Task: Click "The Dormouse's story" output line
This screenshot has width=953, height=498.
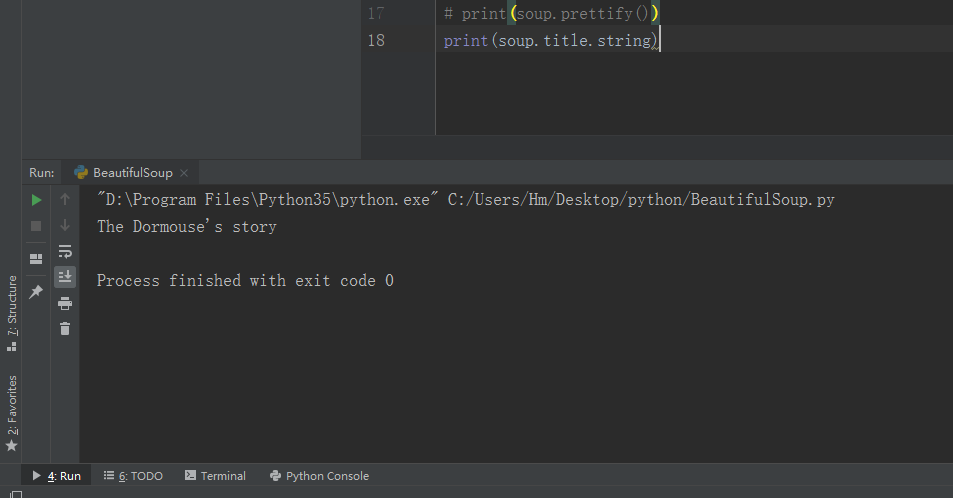Action: click(x=187, y=226)
